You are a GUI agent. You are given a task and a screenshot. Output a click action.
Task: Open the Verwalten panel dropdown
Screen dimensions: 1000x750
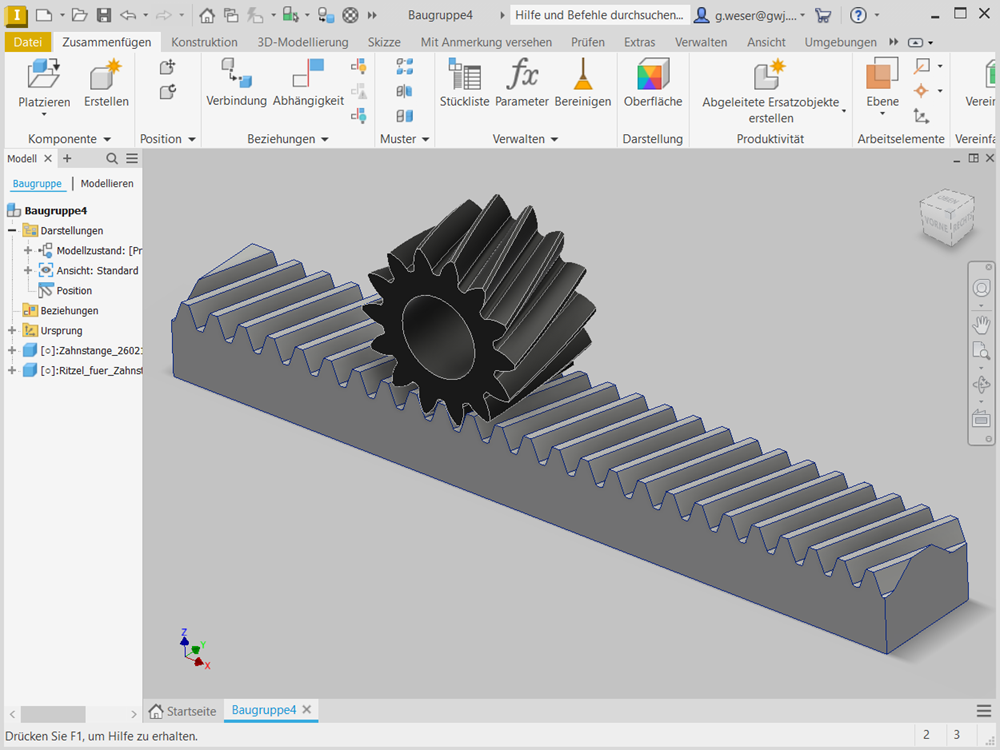click(x=525, y=139)
